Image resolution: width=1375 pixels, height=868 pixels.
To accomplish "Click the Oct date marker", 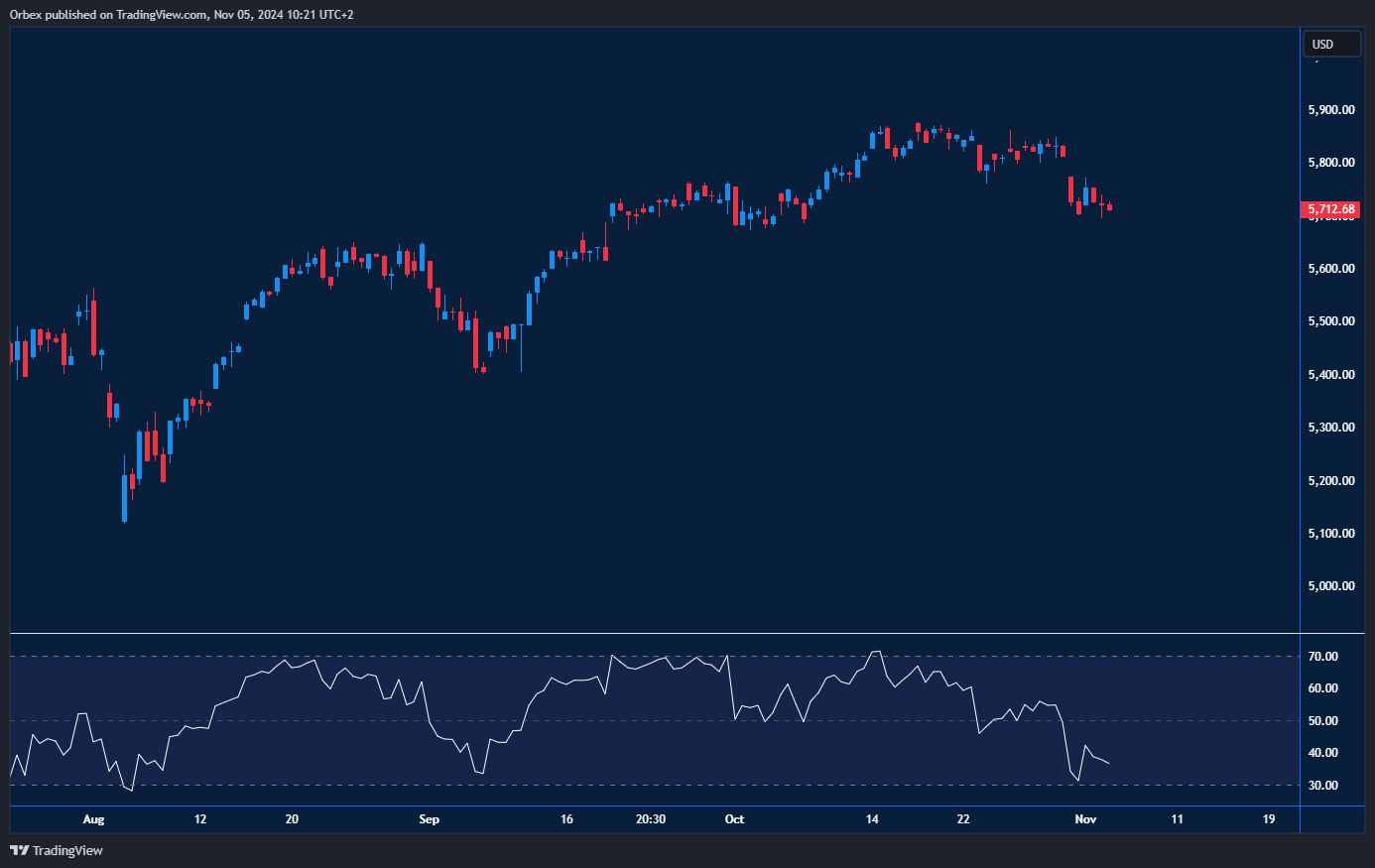I will pyautogui.click(x=734, y=819).
